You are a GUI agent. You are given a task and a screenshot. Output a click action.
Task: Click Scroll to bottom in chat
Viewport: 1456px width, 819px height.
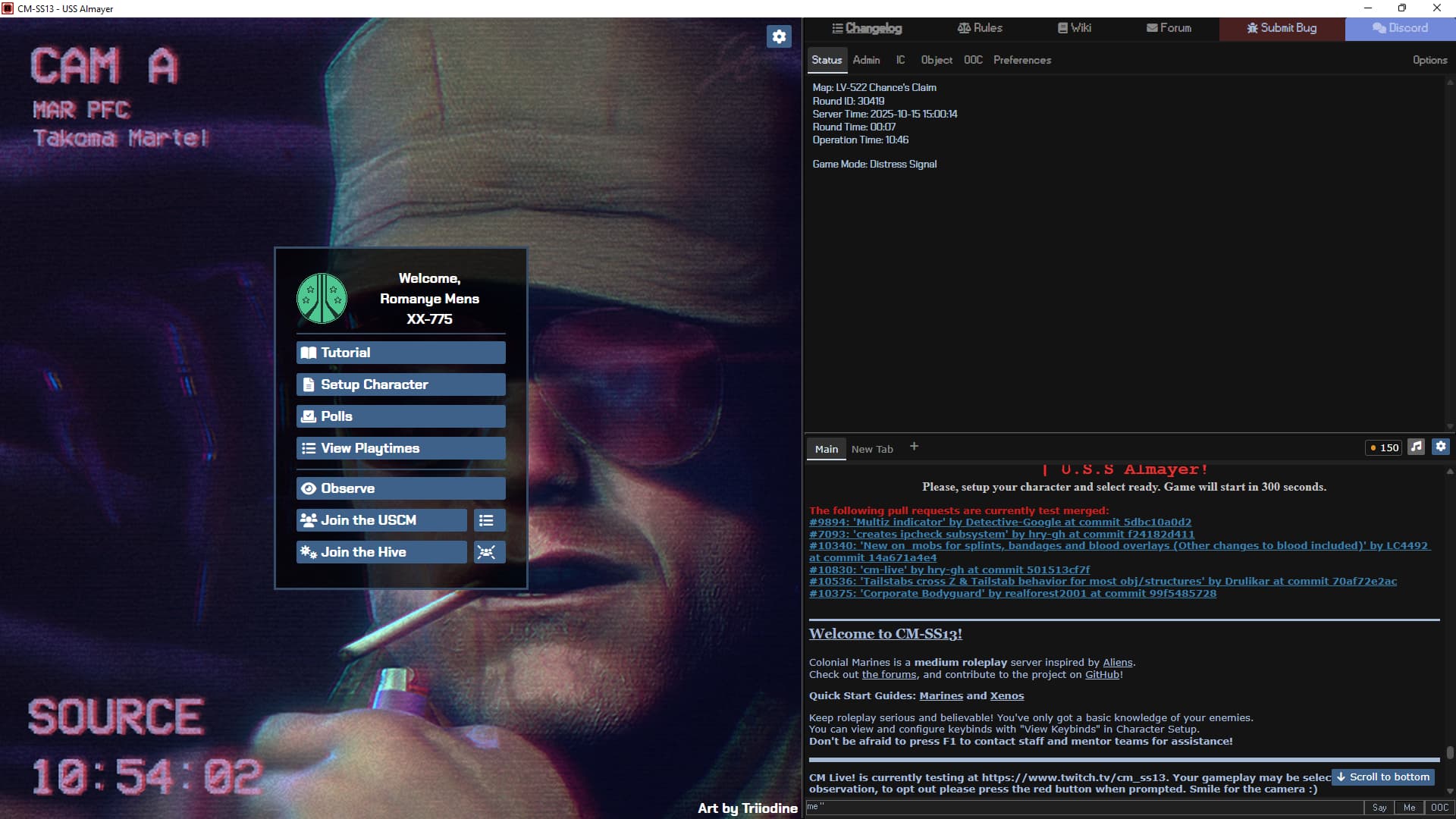pyautogui.click(x=1382, y=777)
